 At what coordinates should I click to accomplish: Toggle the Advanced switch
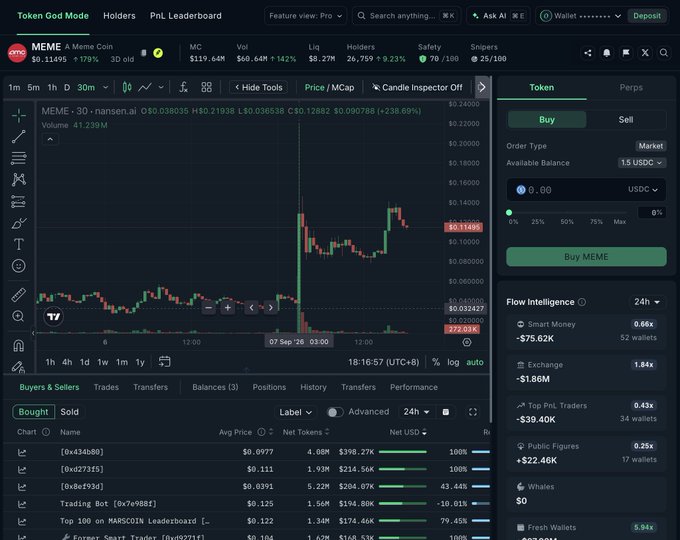coord(334,412)
